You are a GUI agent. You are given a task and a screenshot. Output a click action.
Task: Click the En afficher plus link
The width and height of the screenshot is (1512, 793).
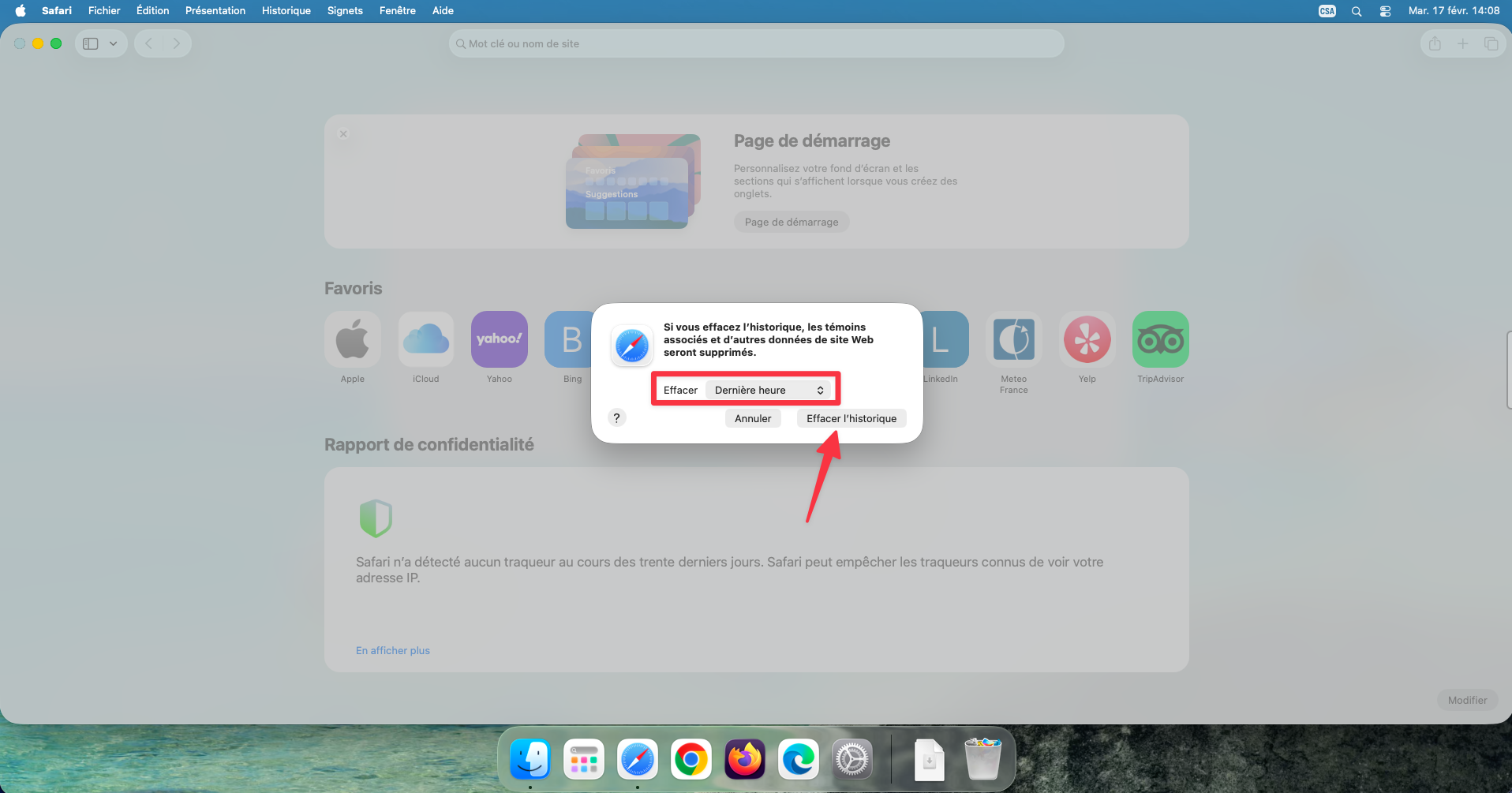click(x=393, y=650)
